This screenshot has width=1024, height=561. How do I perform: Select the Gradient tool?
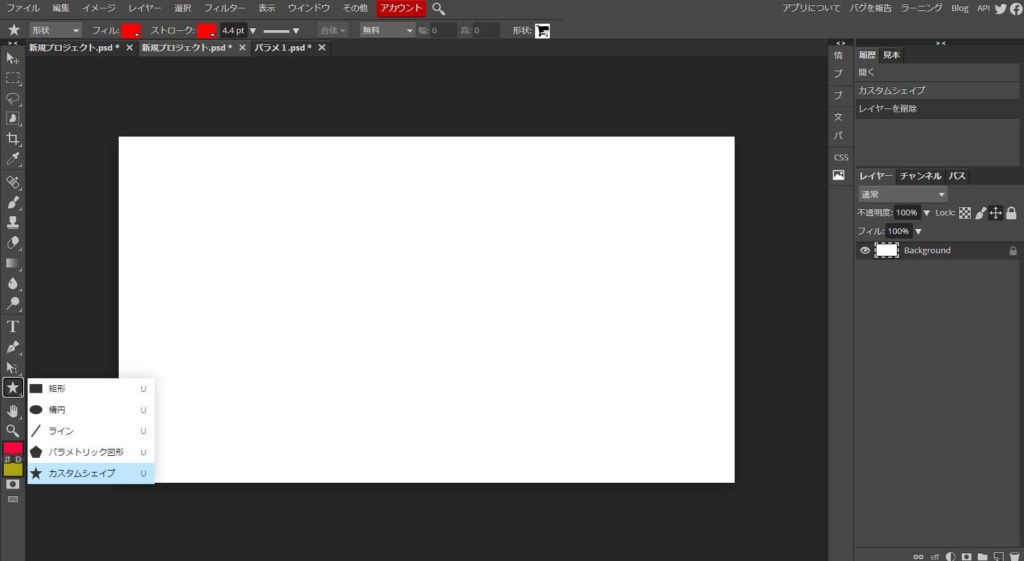(x=13, y=263)
